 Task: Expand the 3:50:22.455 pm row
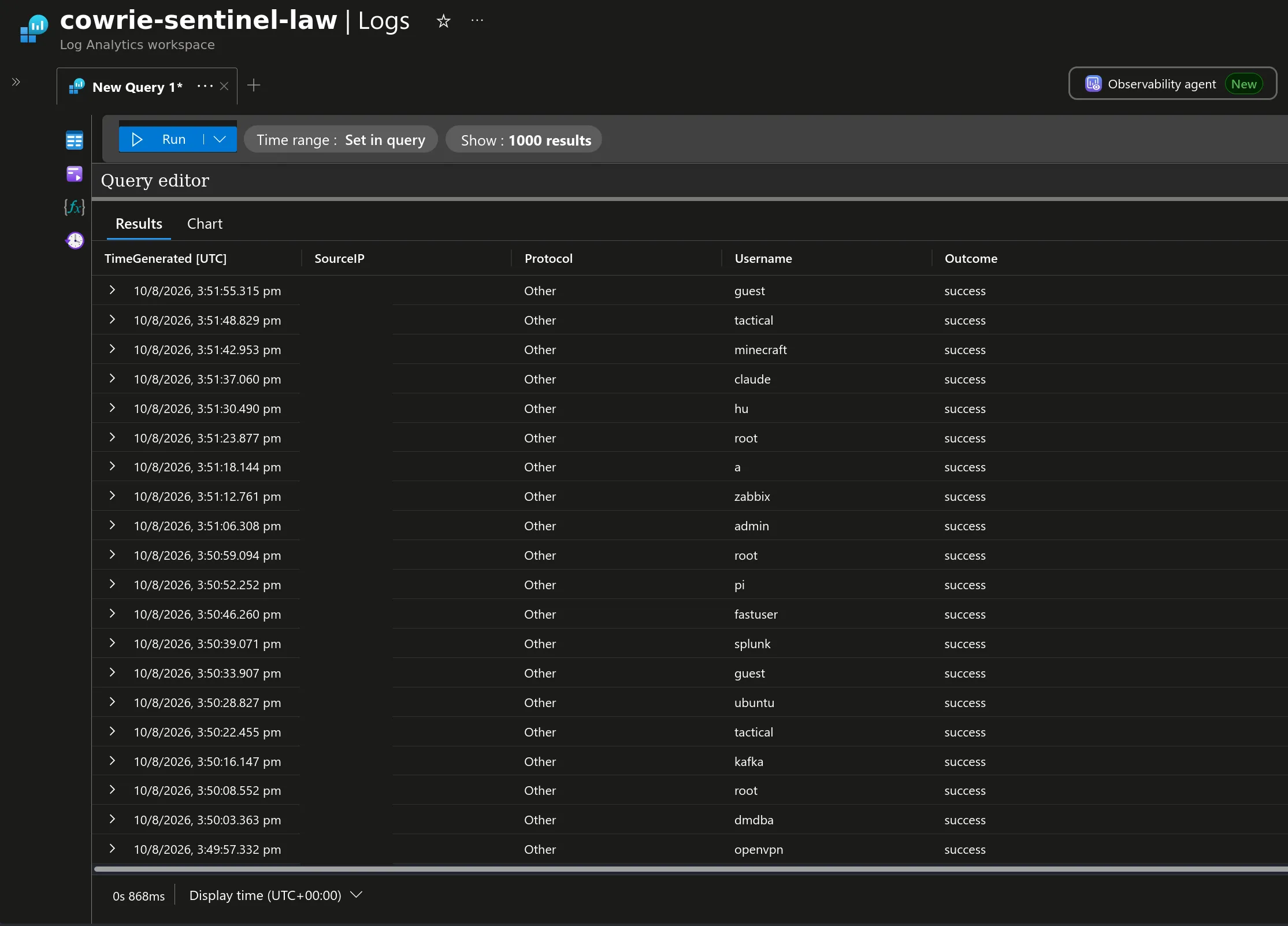point(112,731)
